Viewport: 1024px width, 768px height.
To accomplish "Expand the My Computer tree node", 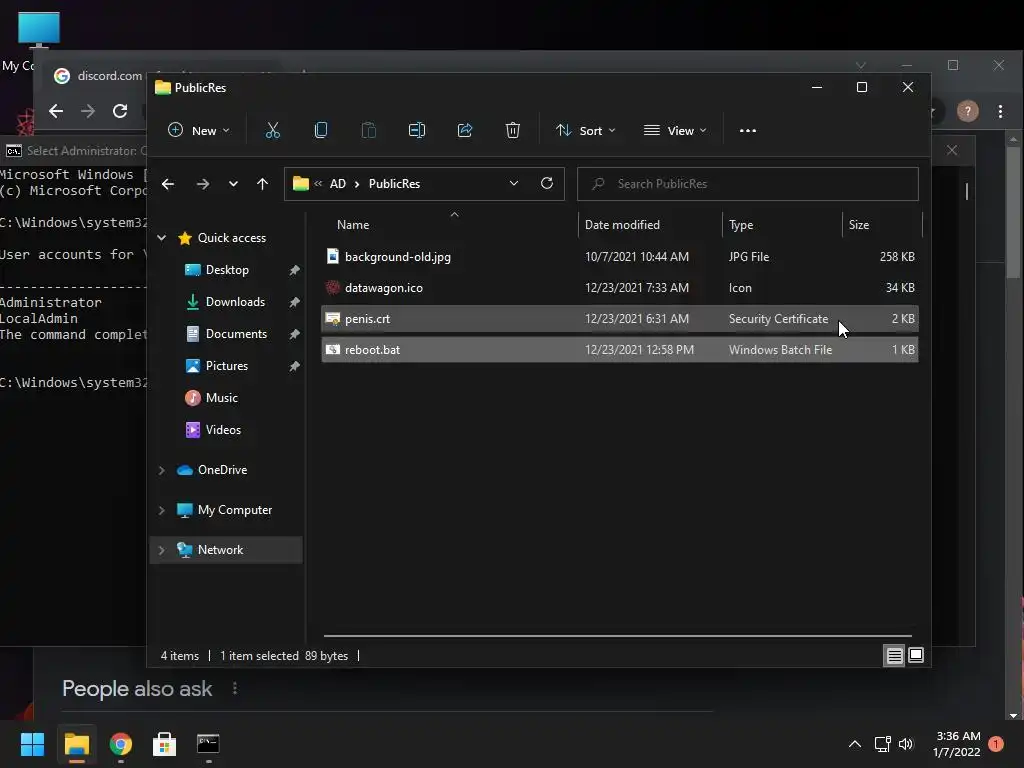I will point(161,510).
